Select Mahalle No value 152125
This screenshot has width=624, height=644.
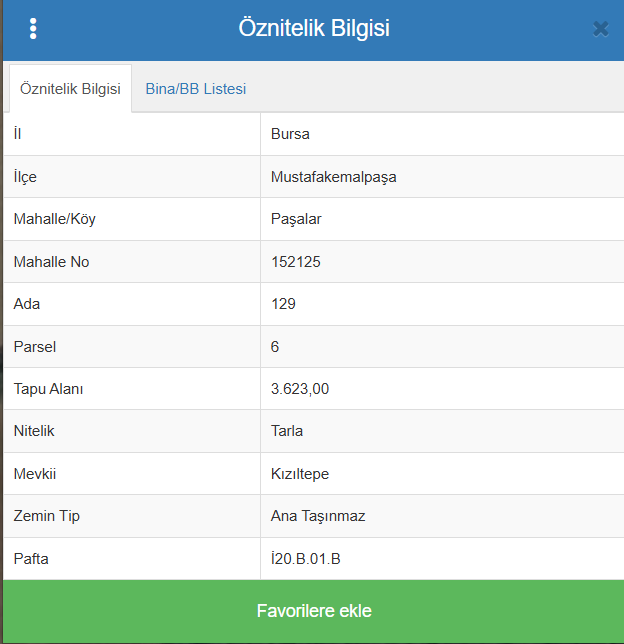pos(296,262)
